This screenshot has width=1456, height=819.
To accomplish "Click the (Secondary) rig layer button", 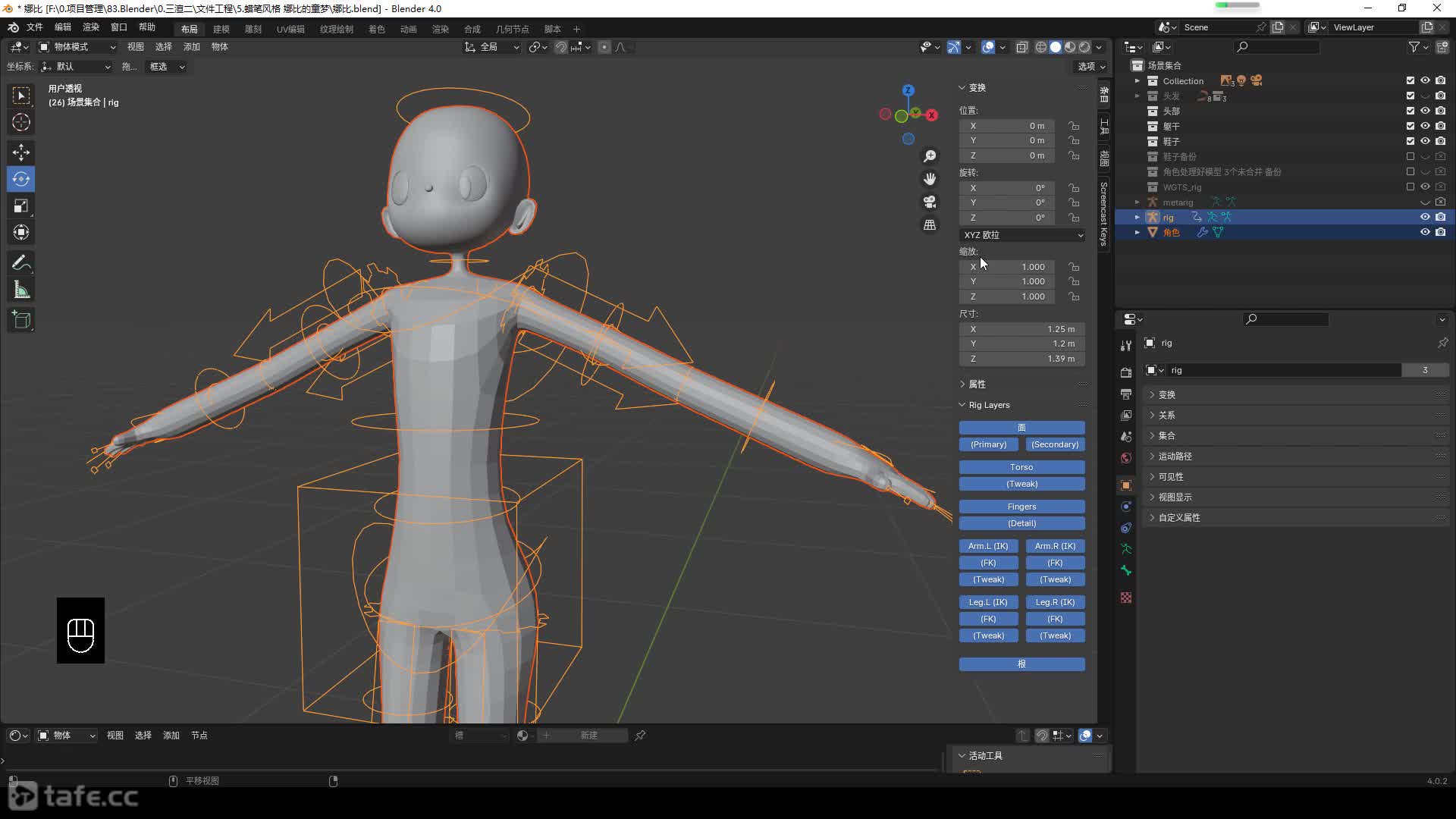I will (x=1056, y=444).
